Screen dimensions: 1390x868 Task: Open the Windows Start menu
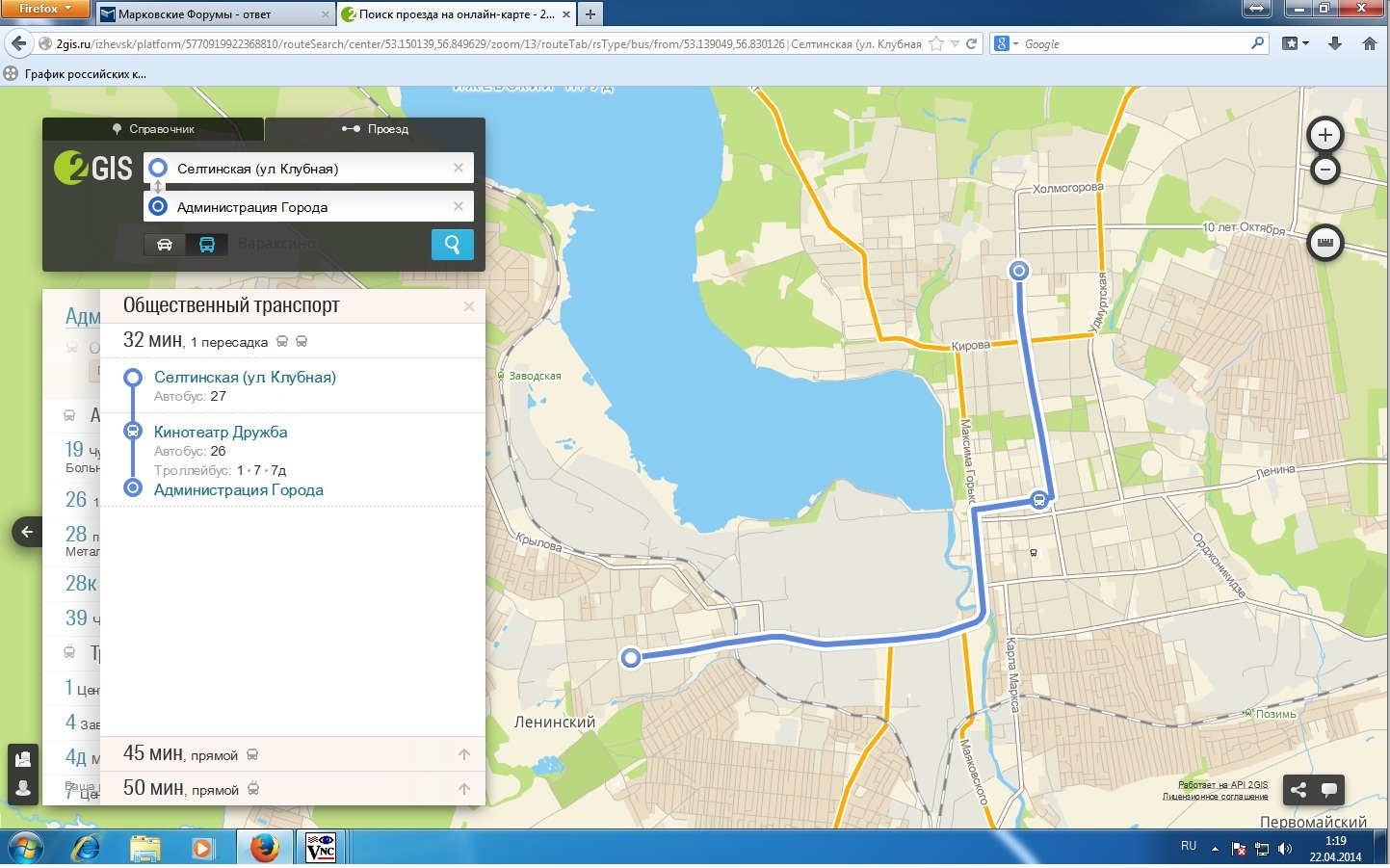pyautogui.click(x=25, y=849)
